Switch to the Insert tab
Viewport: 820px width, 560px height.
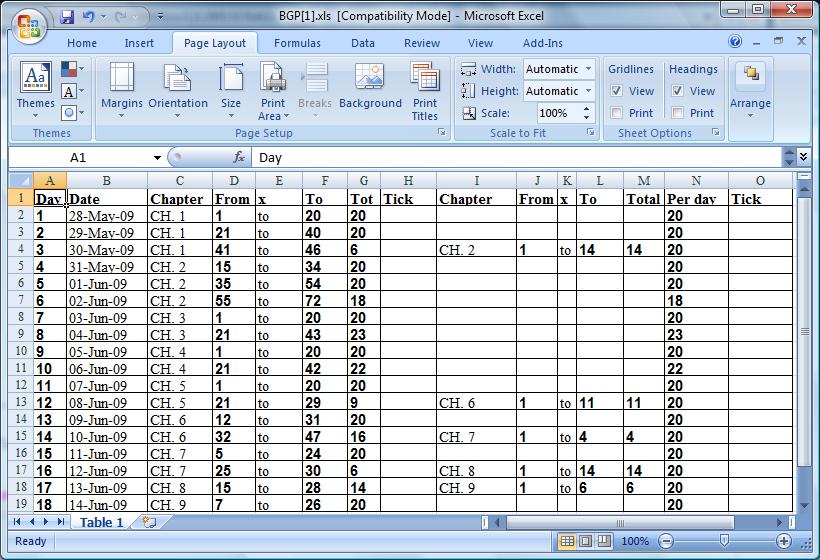[139, 43]
